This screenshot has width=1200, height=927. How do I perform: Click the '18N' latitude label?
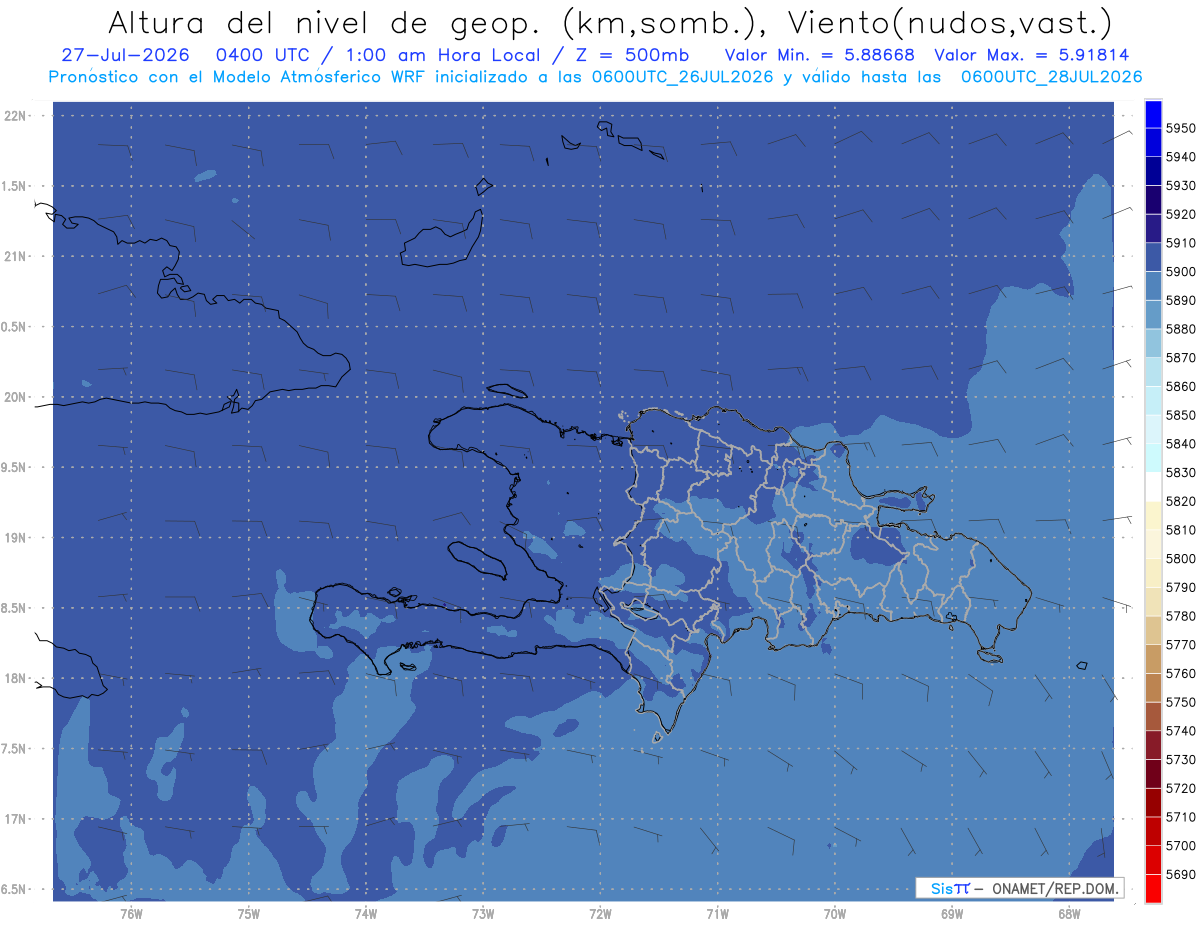pos(15,679)
